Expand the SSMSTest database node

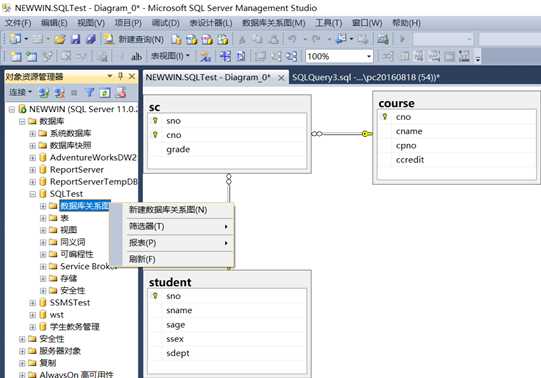point(32,303)
